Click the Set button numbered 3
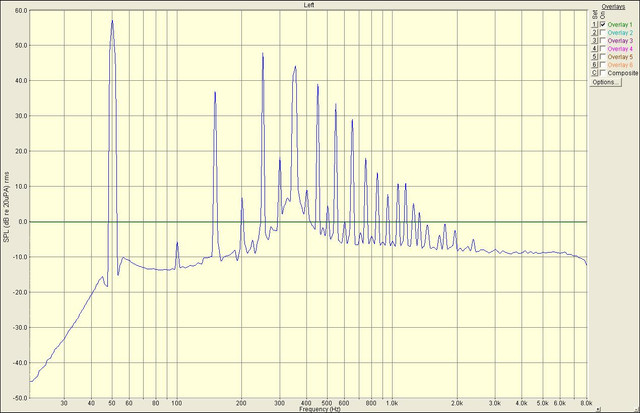The width and height of the screenshot is (640, 413). [595, 40]
